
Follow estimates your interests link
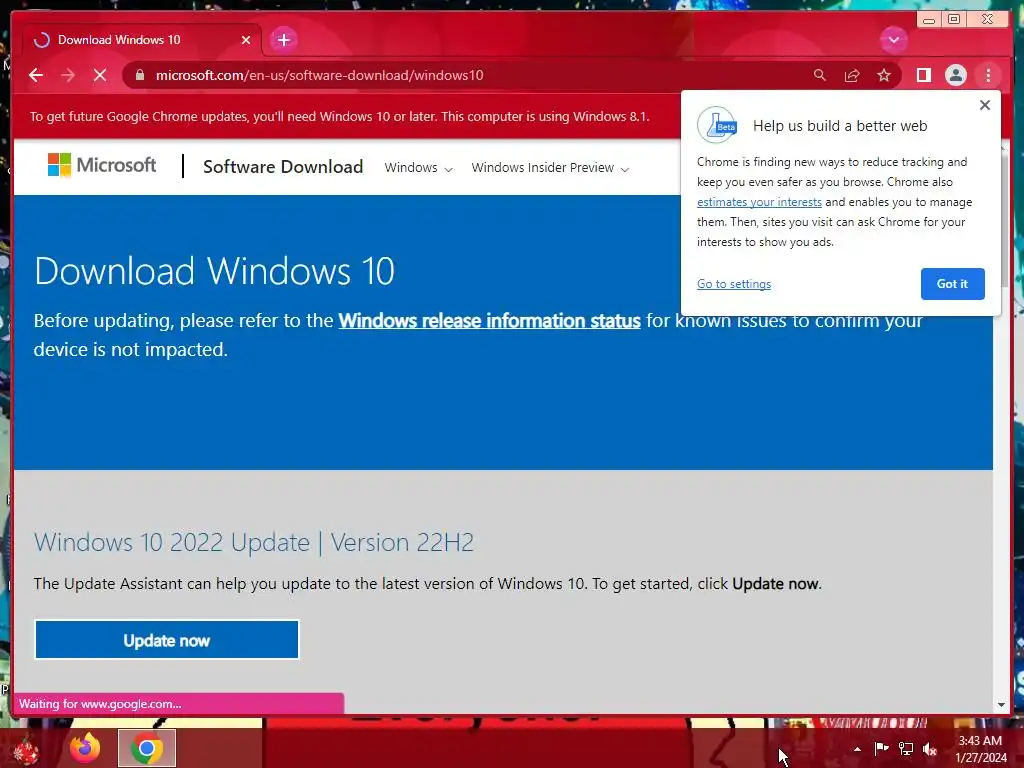[x=759, y=202]
